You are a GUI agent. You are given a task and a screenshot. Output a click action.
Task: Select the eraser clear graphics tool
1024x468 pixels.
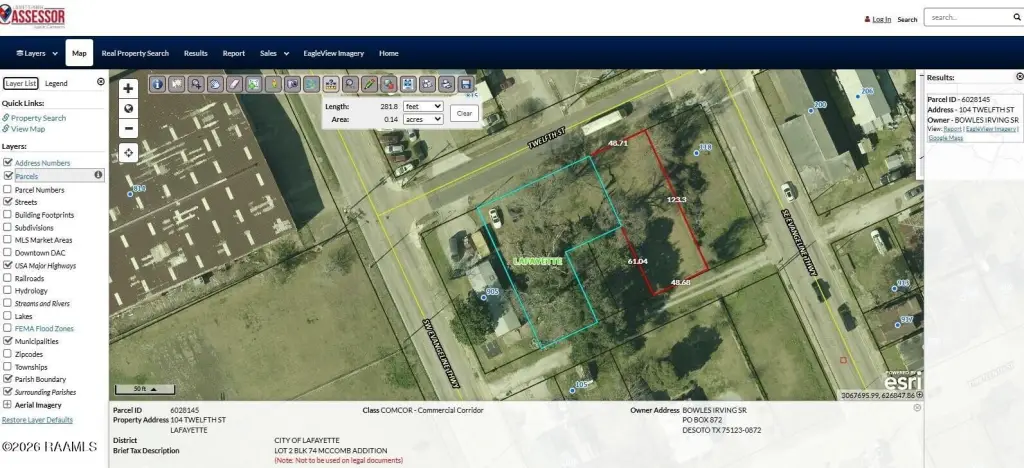click(234, 84)
